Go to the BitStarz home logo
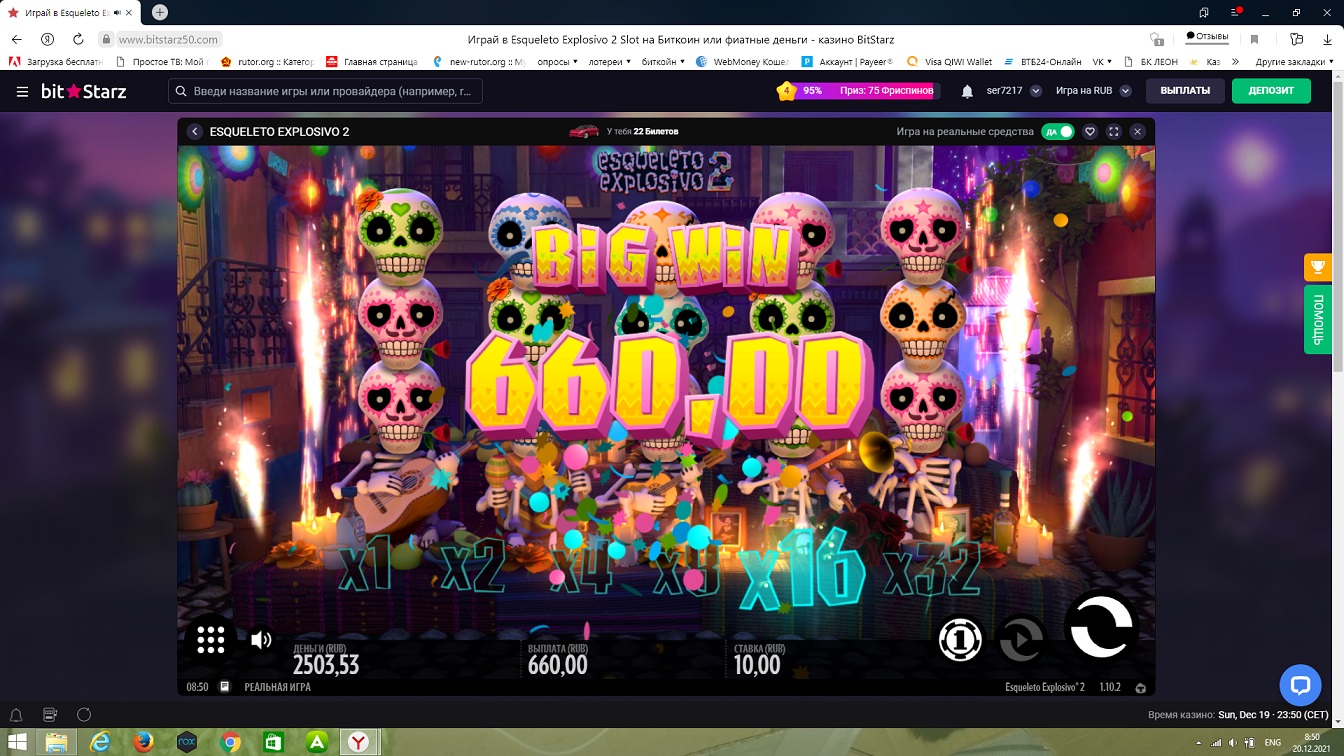Viewport: 1344px width, 756px height. (x=83, y=91)
